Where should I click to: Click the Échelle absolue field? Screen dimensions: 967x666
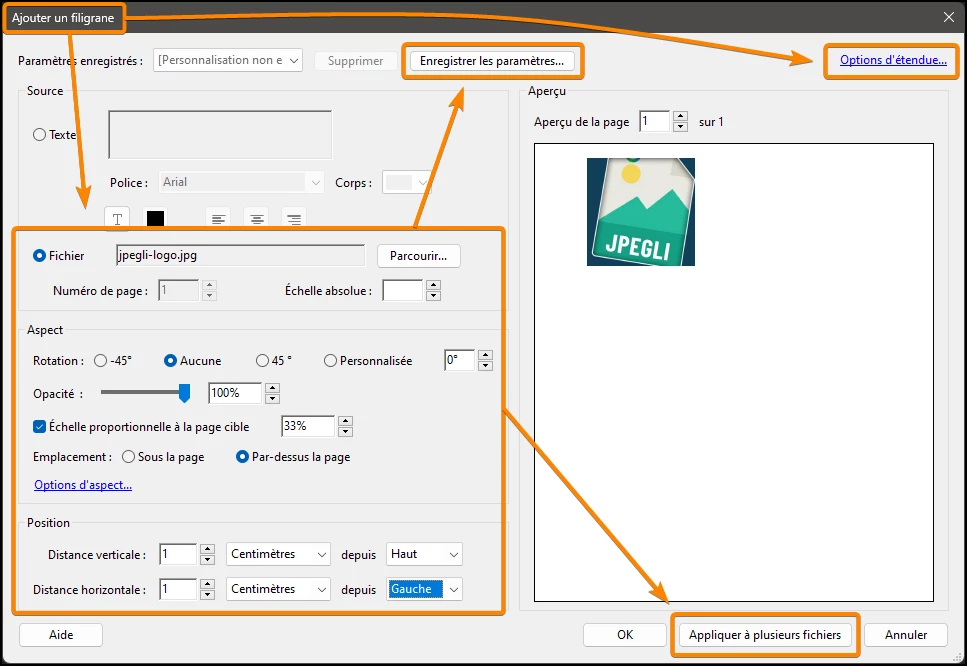tap(402, 290)
